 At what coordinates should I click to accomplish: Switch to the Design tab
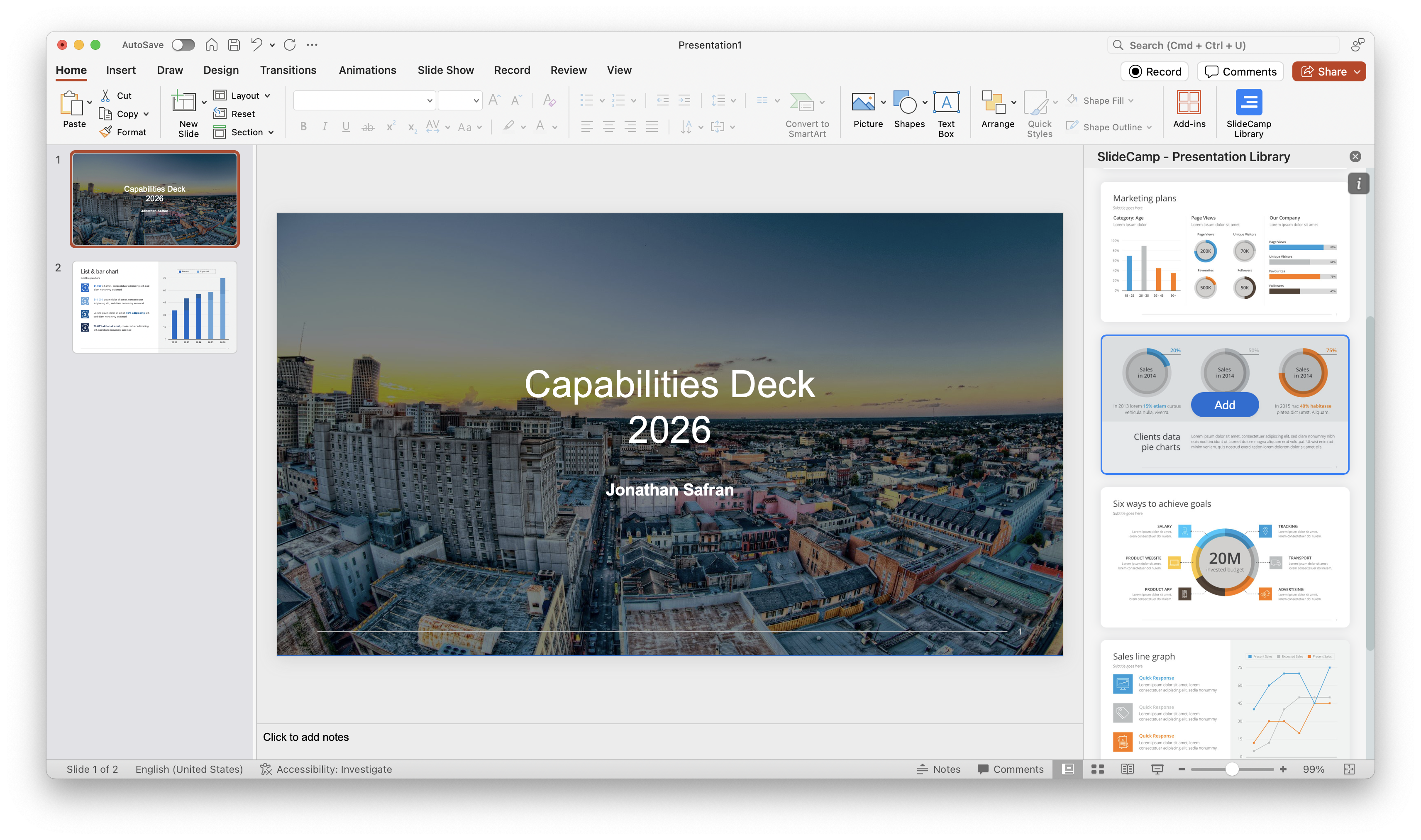221,70
